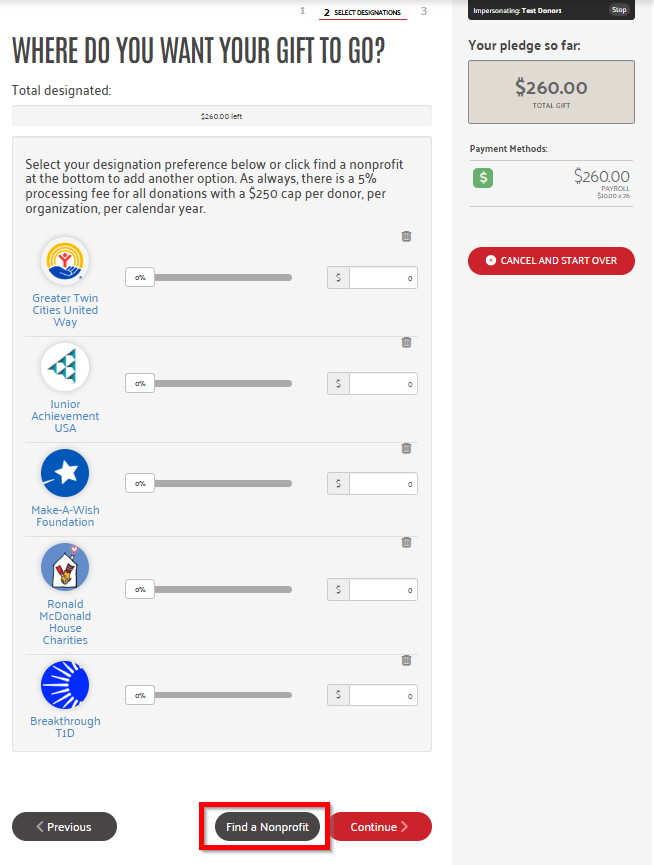This screenshot has width=654, height=865.
Task: Click the green payroll dollar icon
Action: [x=483, y=178]
